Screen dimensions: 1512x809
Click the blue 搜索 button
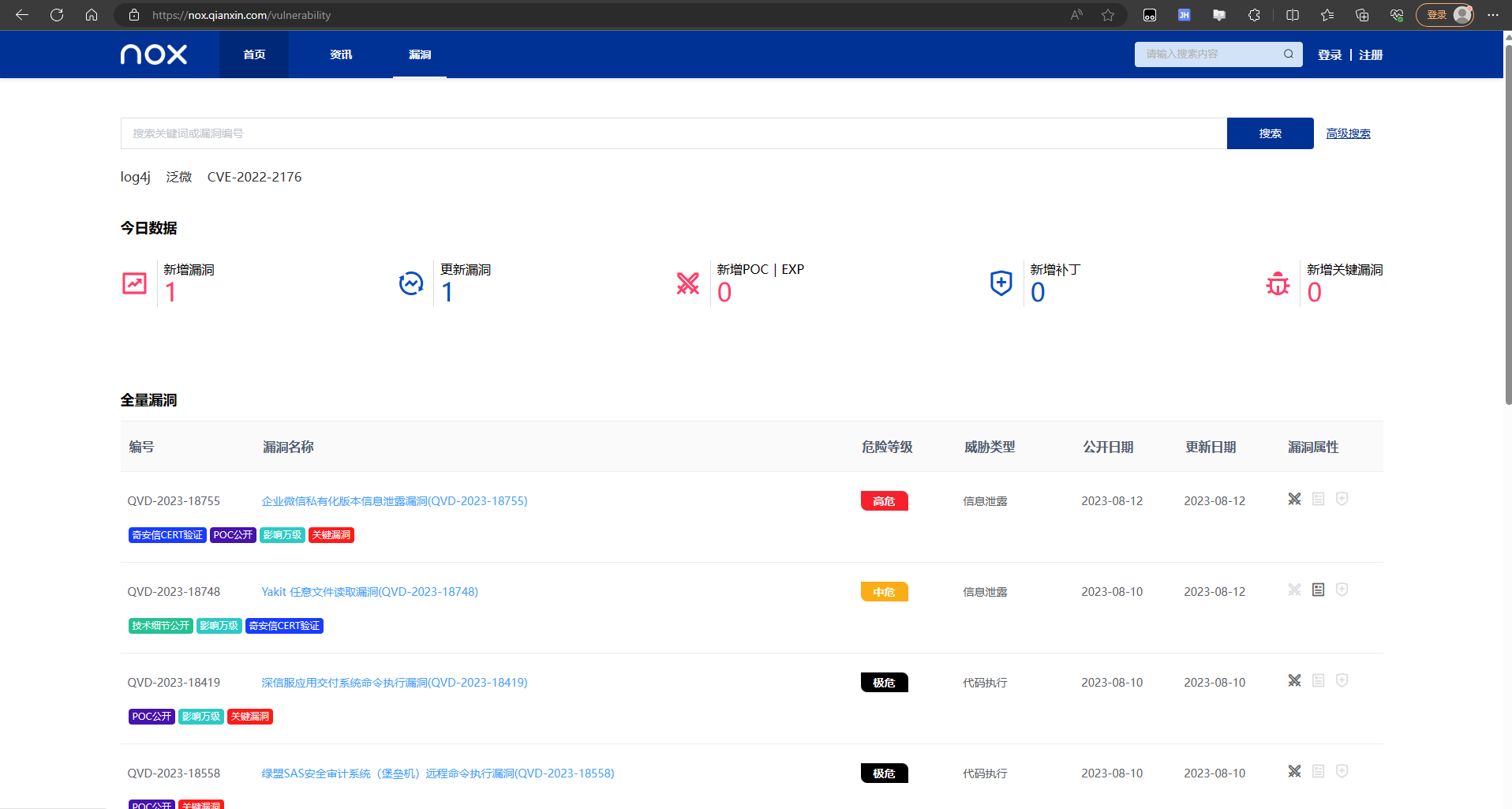click(1271, 133)
